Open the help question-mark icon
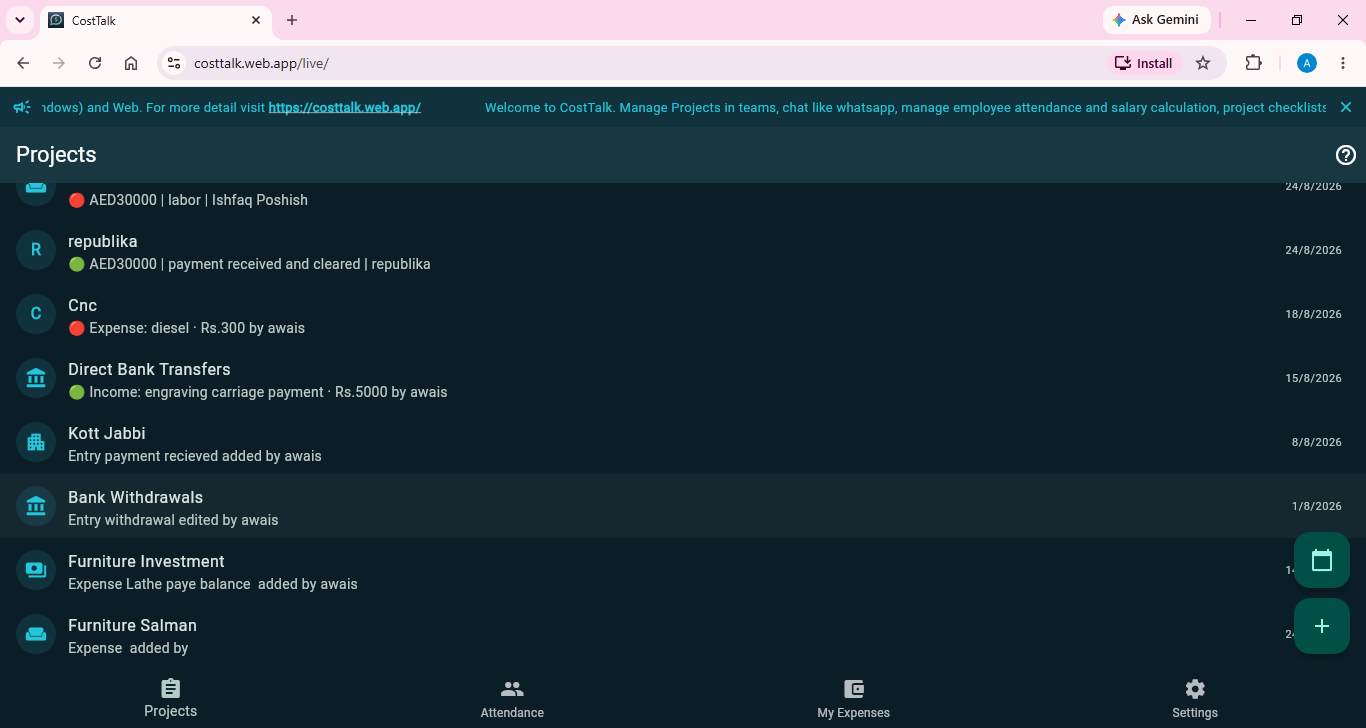Screen dimensions: 1366x728 tap(1346, 155)
